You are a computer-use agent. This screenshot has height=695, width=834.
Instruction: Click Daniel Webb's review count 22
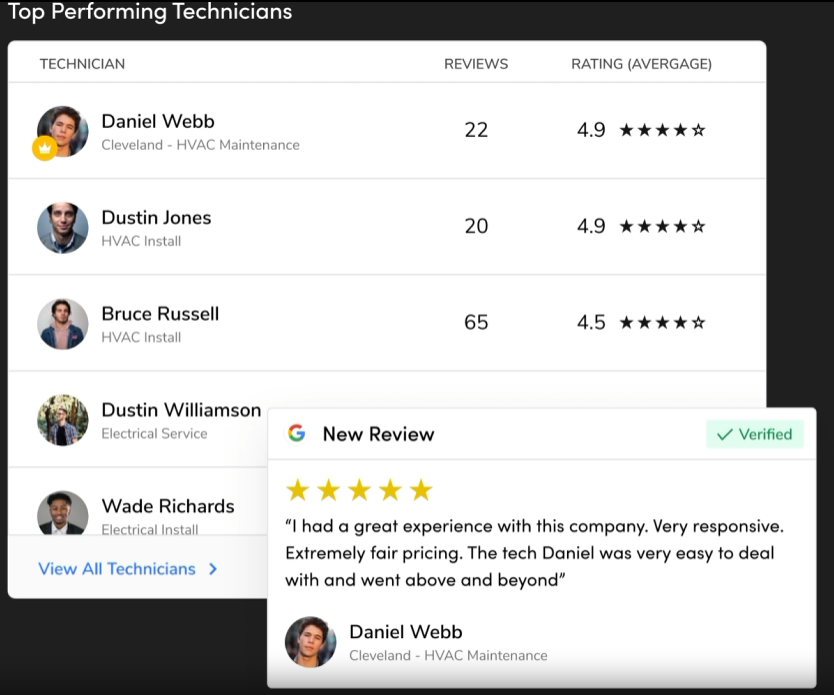tap(476, 130)
